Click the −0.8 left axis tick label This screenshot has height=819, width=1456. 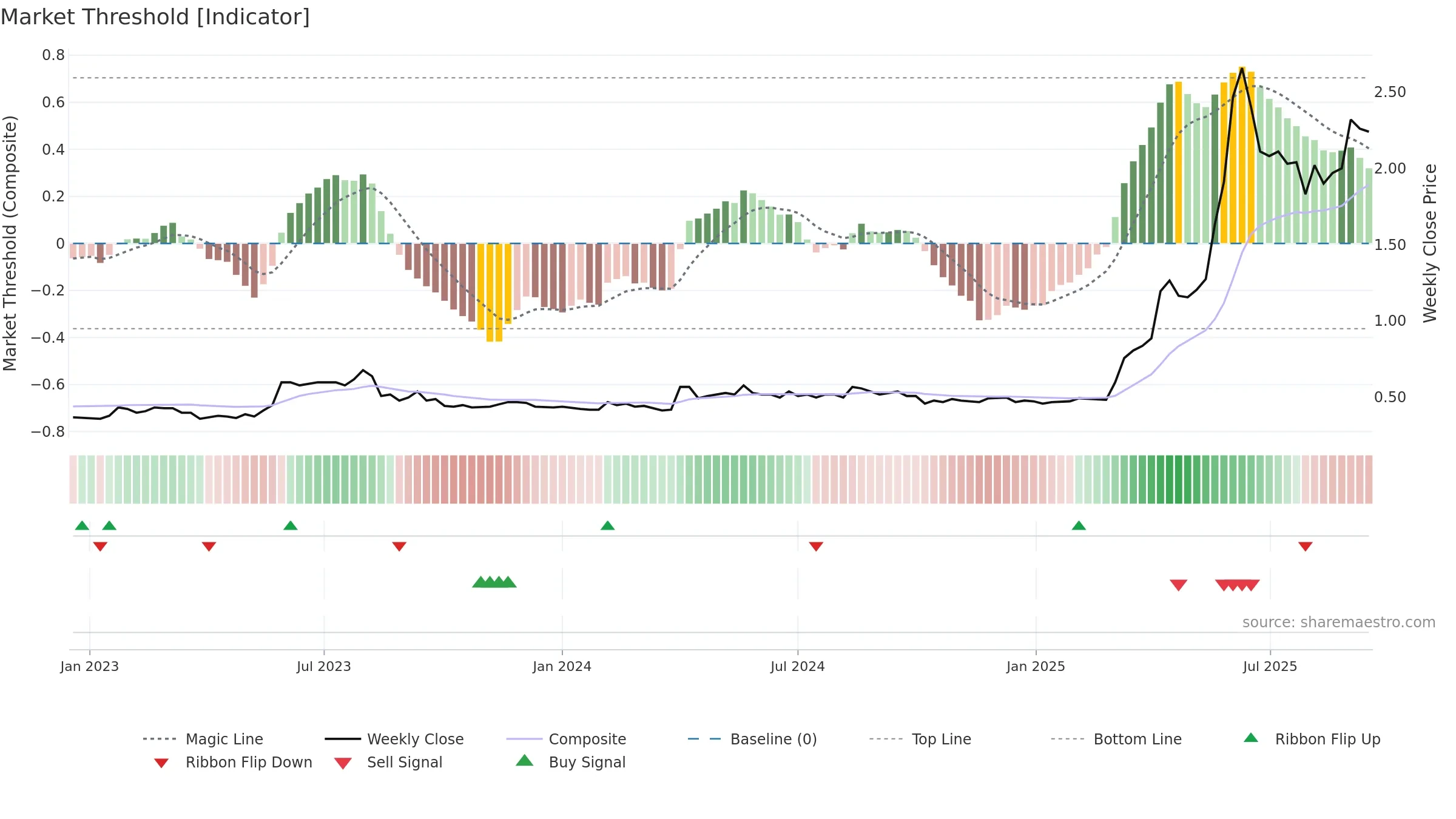coord(48,432)
